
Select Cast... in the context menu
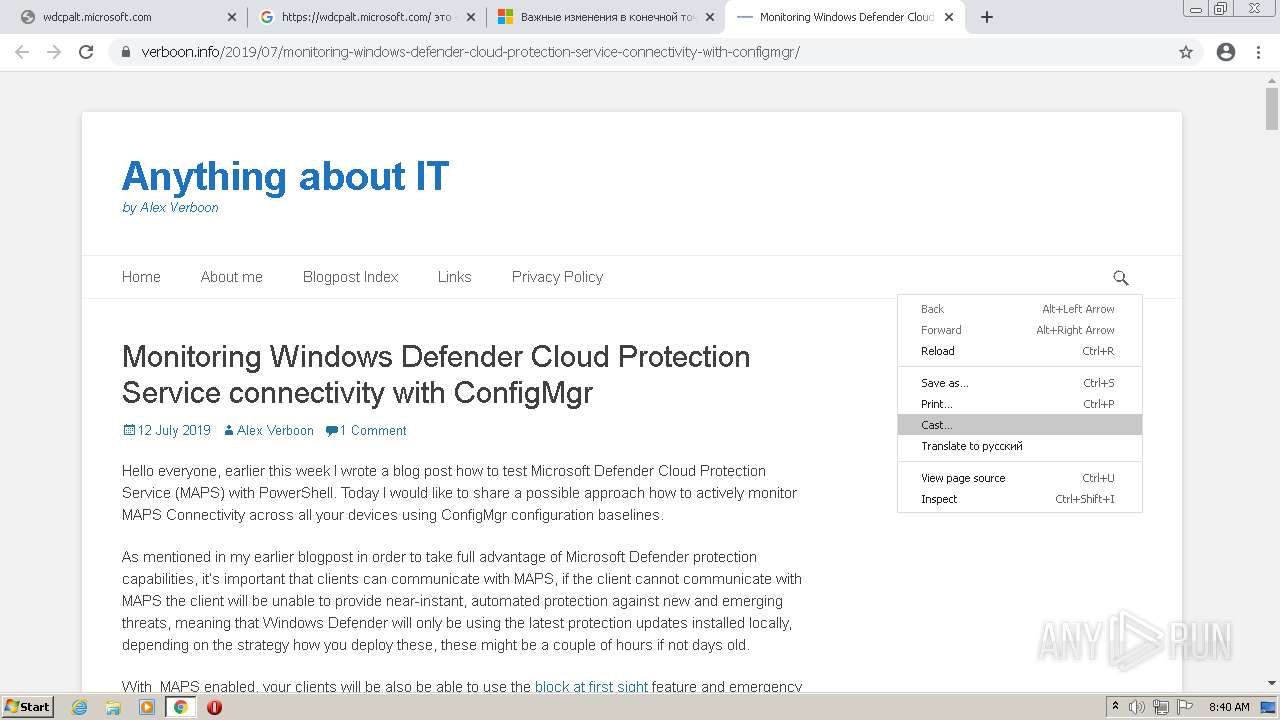point(1020,425)
